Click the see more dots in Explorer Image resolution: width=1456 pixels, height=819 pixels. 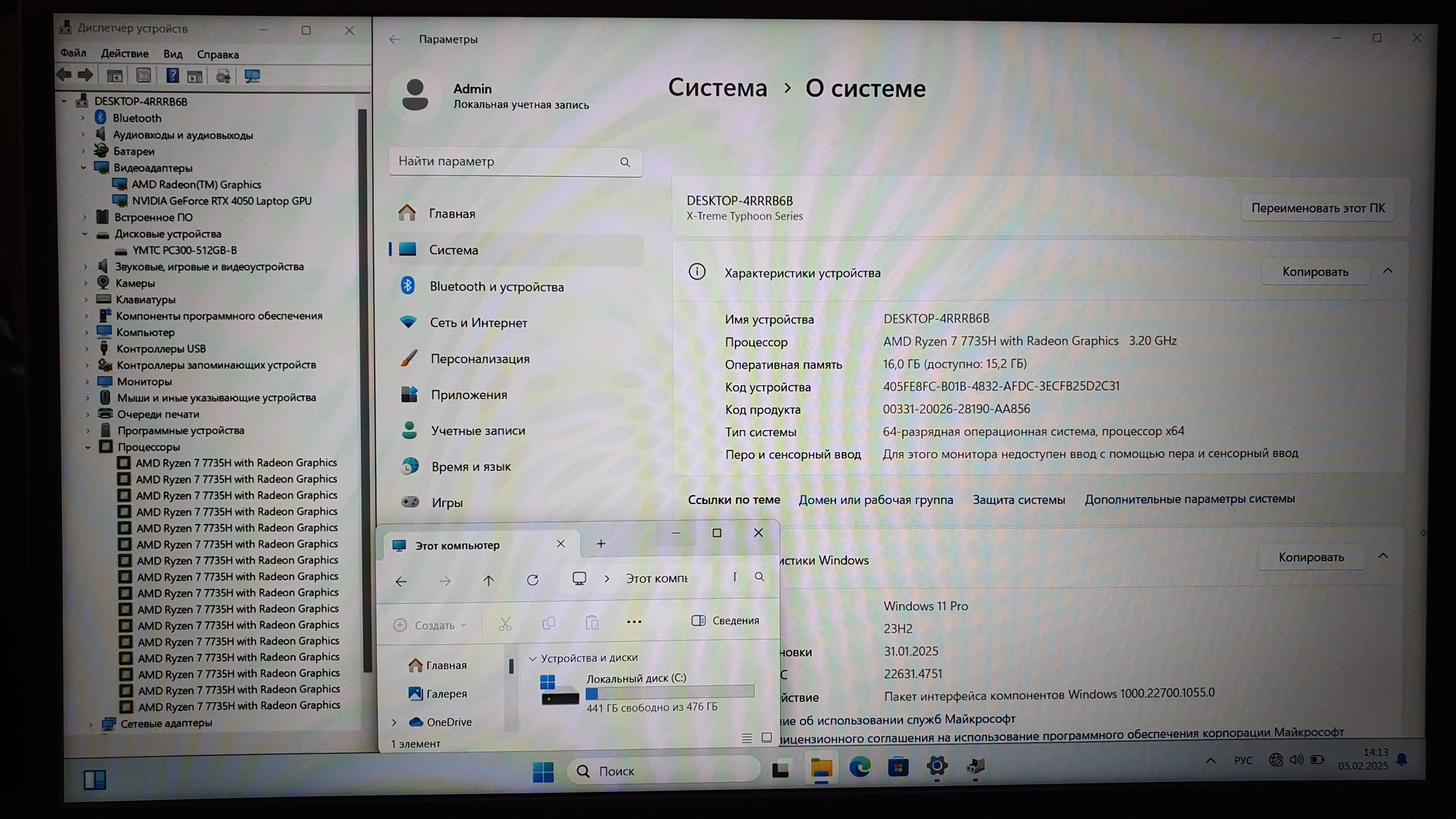pyautogui.click(x=633, y=622)
